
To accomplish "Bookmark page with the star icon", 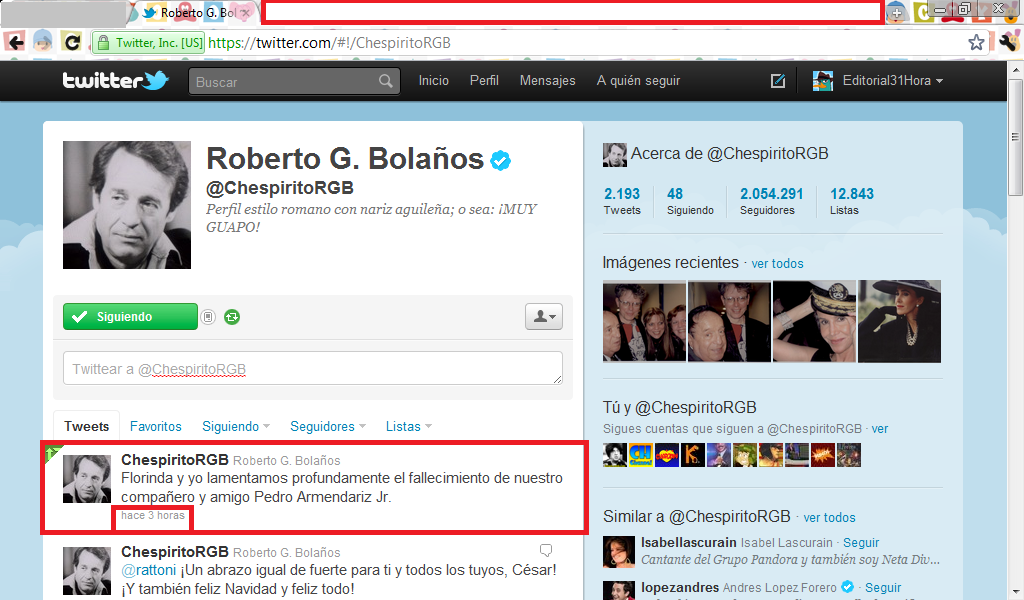I will tap(976, 42).
